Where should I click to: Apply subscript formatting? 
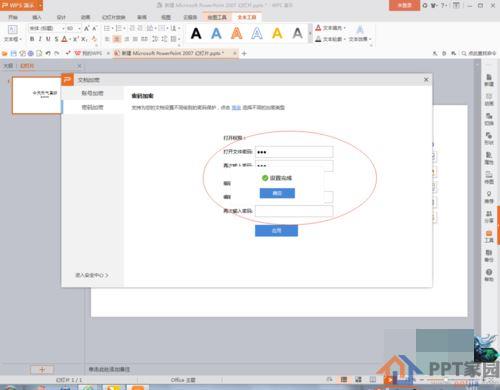[84, 39]
